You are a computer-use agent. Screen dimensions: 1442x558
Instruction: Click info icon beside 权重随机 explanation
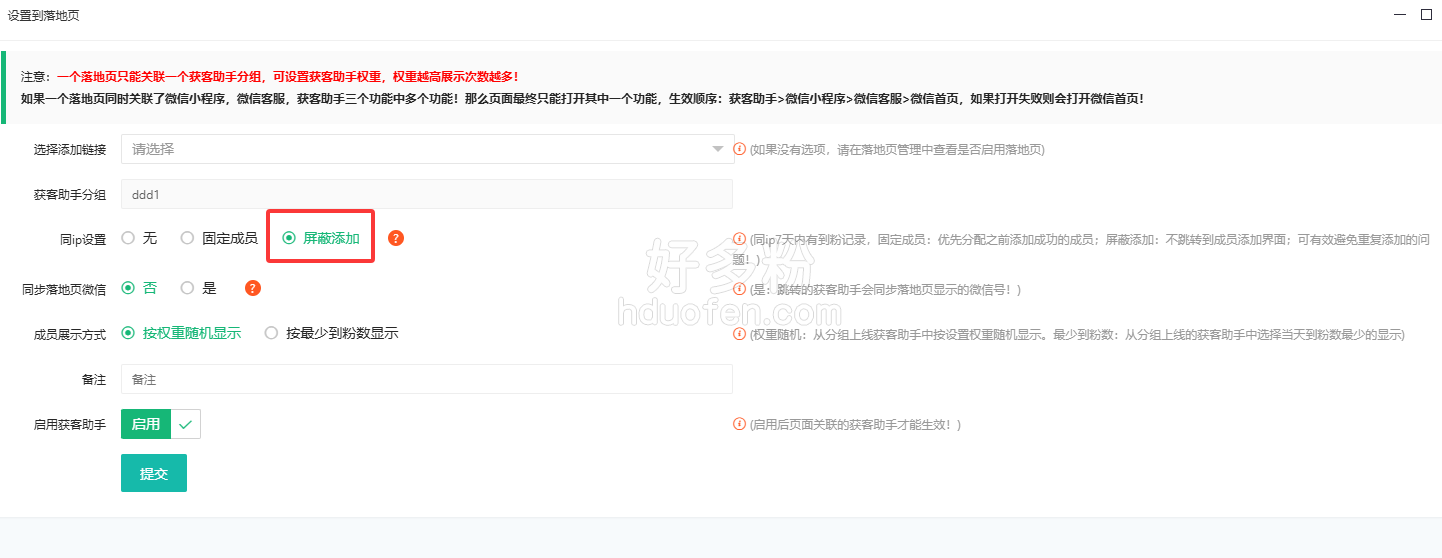[740, 334]
